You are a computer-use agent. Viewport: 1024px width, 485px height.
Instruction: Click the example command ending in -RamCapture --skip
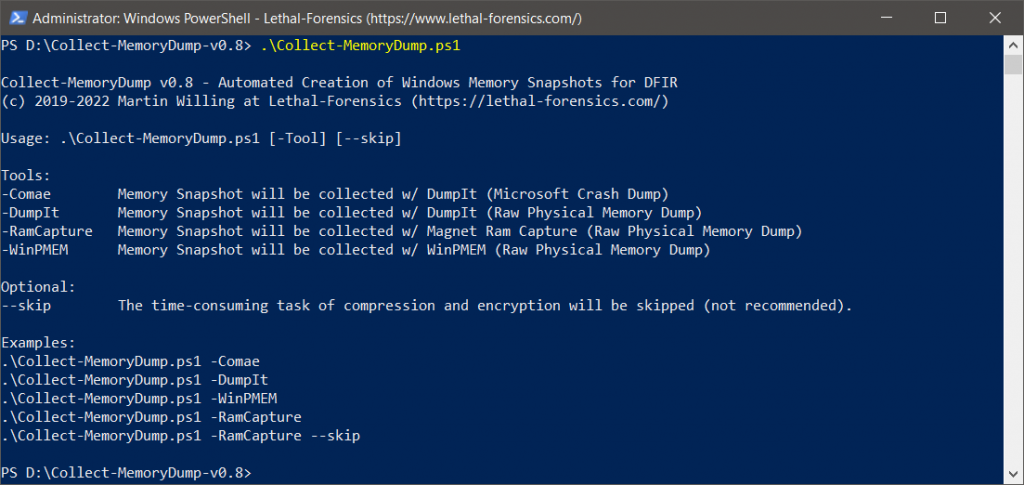click(x=180, y=436)
